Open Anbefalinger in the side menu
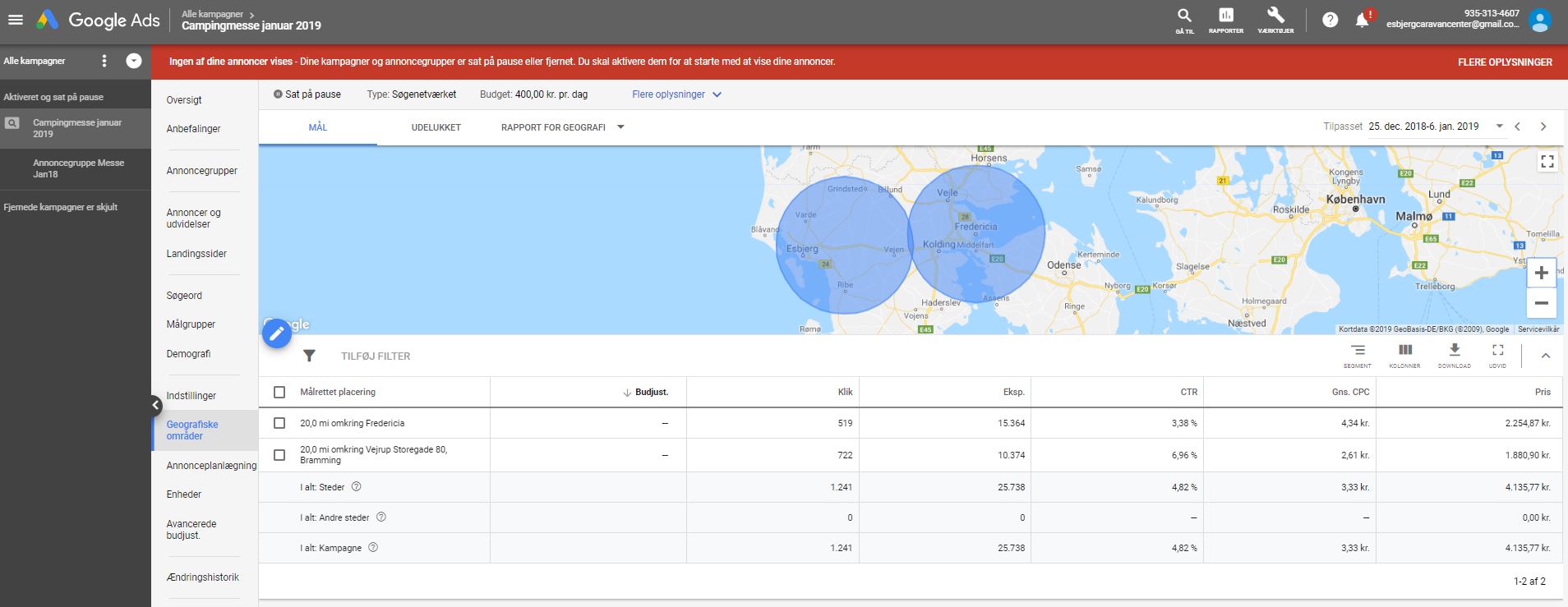 (193, 129)
